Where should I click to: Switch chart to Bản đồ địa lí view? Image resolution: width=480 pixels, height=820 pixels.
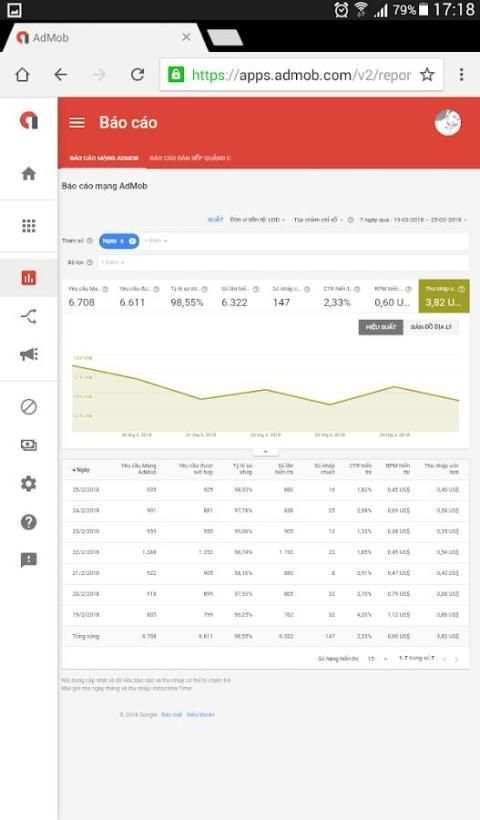click(x=431, y=327)
